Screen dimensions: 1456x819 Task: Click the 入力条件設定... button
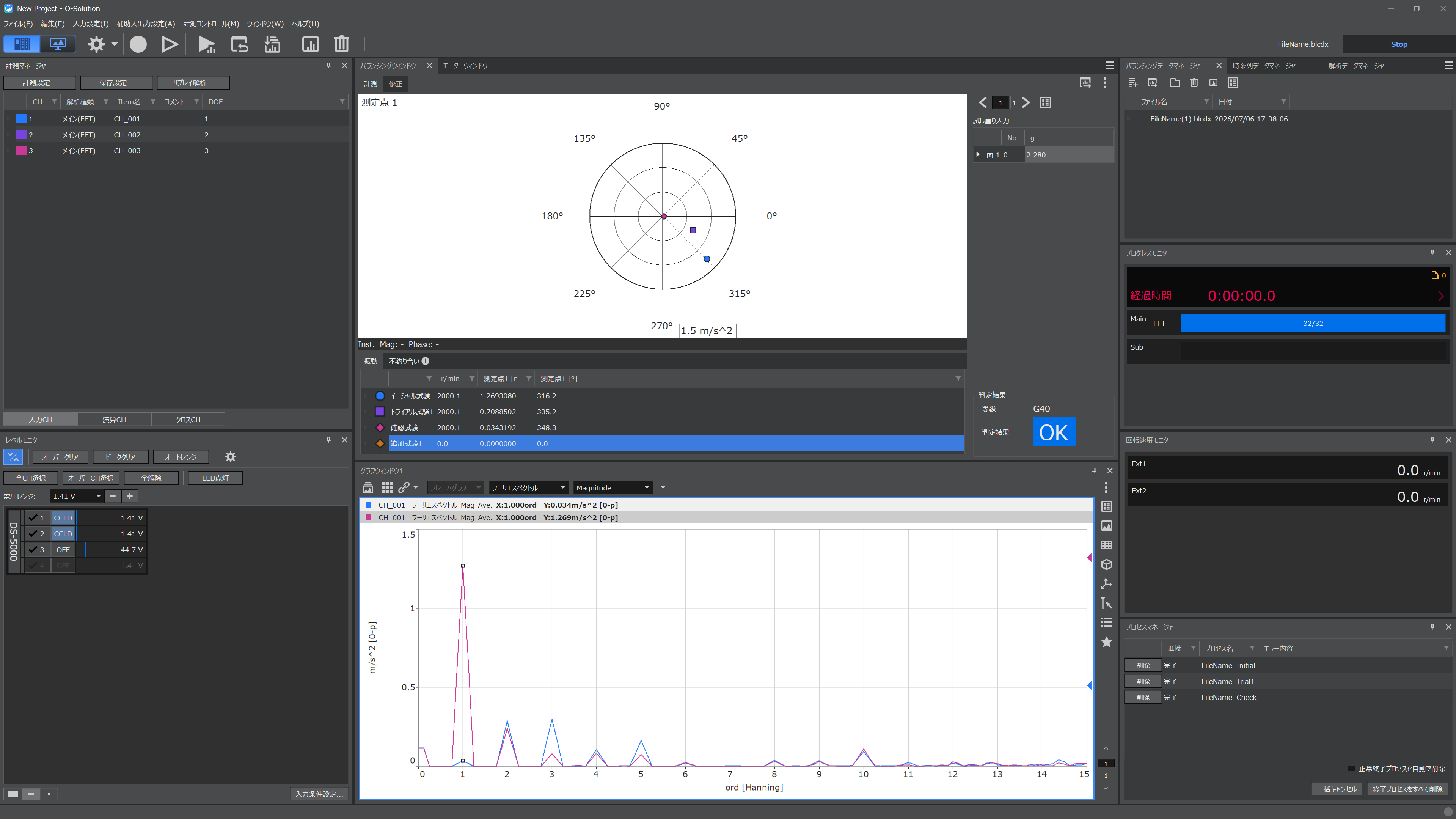(x=319, y=794)
